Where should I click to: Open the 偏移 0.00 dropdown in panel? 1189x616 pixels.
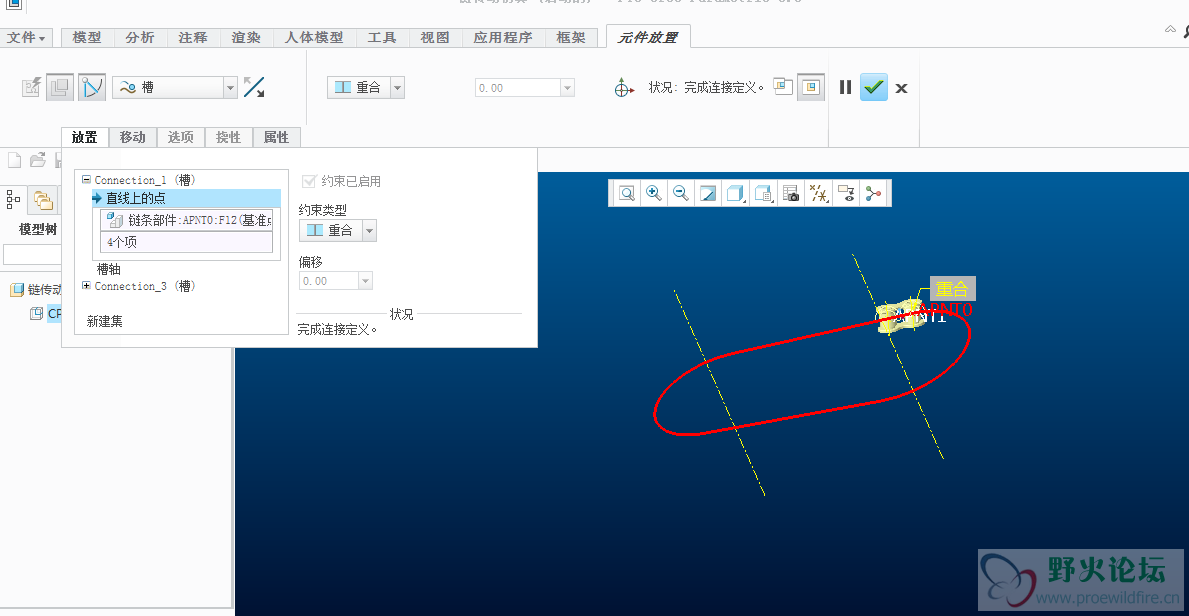coord(365,281)
